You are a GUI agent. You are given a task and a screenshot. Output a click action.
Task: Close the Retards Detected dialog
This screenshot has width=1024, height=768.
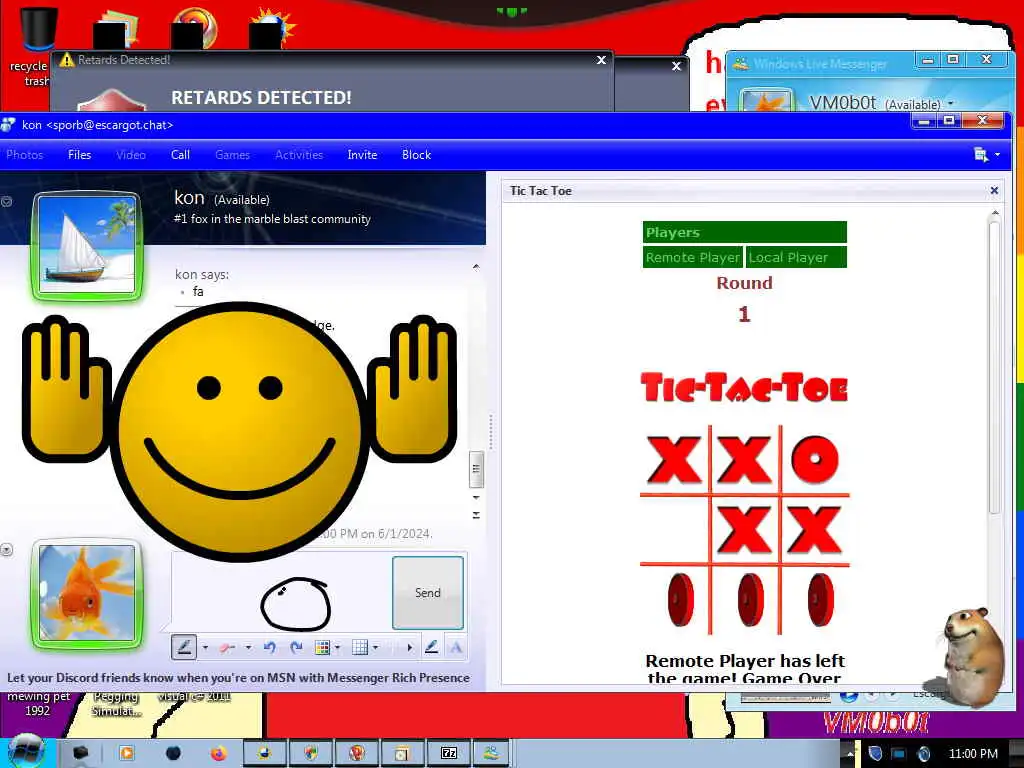pos(601,60)
